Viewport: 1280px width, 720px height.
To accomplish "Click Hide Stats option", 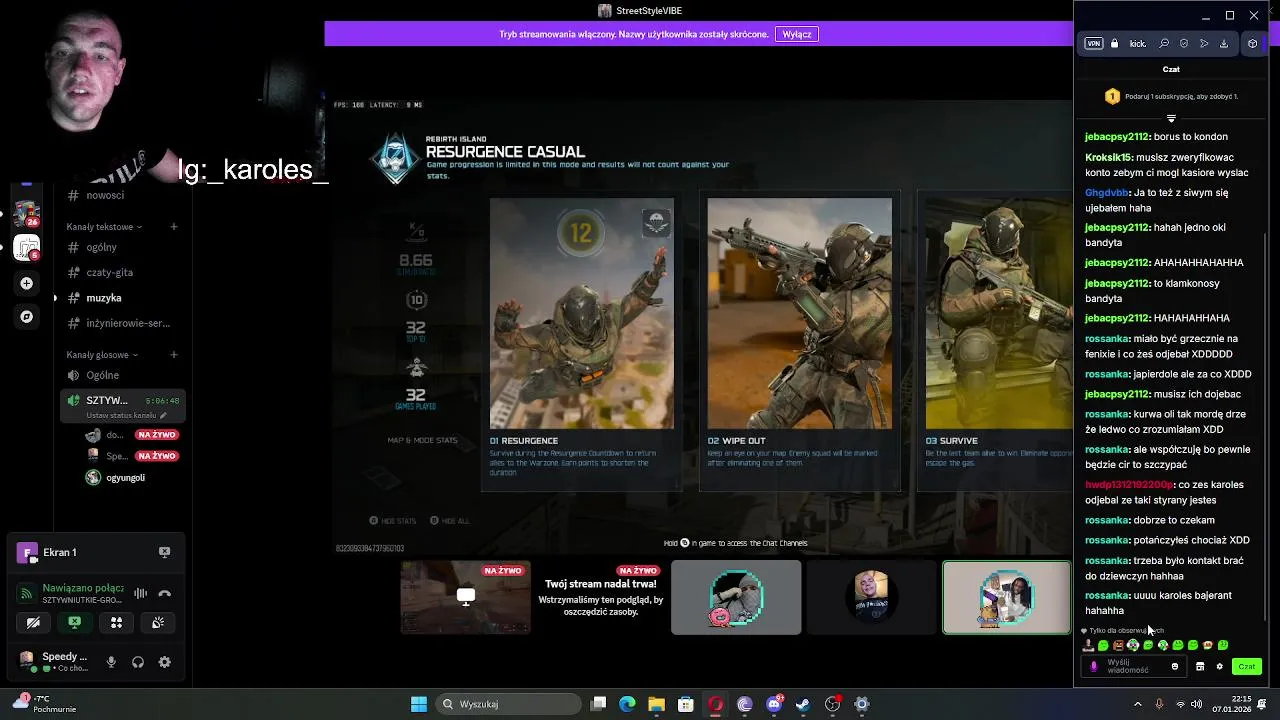I will 392,521.
